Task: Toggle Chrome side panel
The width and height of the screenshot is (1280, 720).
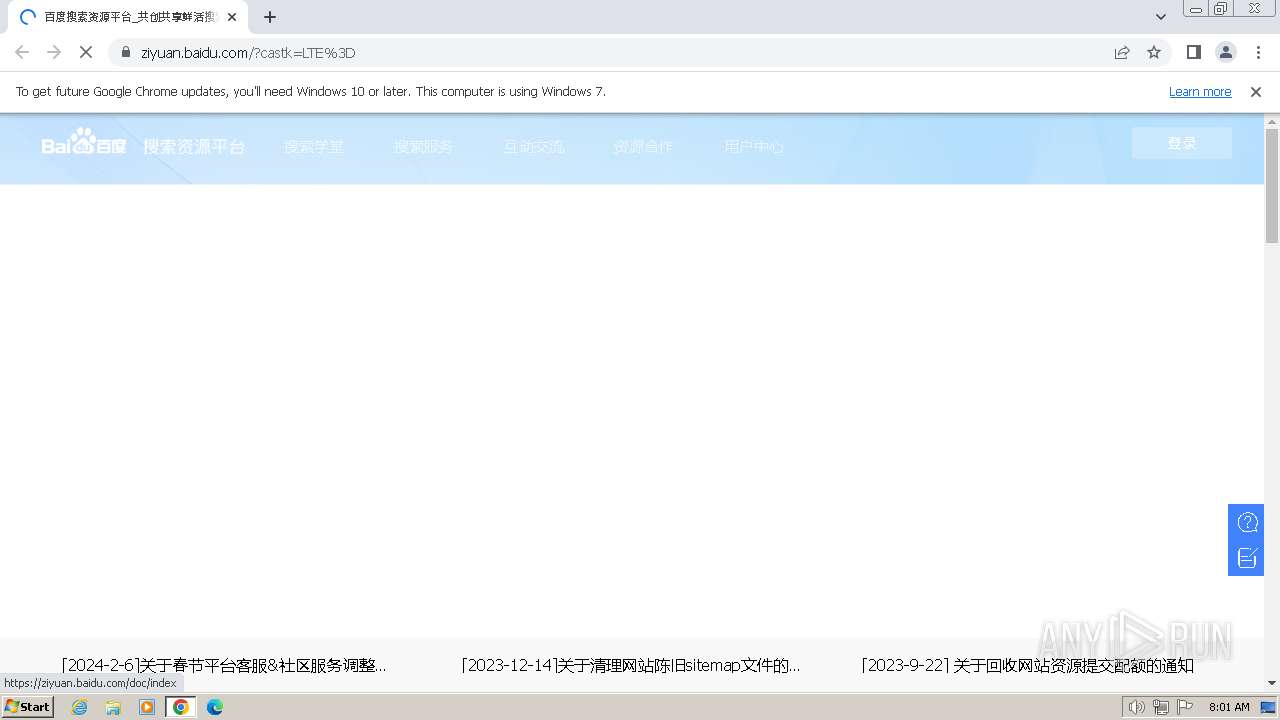Action: (1193, 52)
